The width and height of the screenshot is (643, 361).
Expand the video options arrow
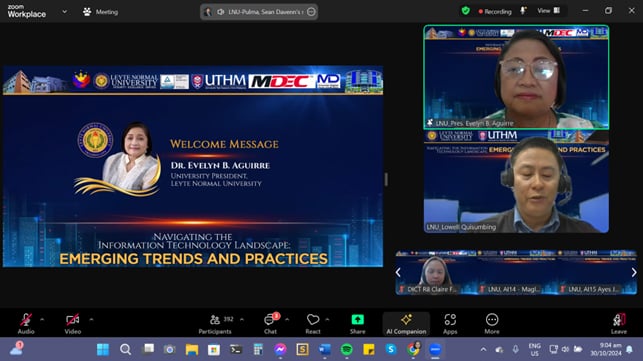pos(91,319)
